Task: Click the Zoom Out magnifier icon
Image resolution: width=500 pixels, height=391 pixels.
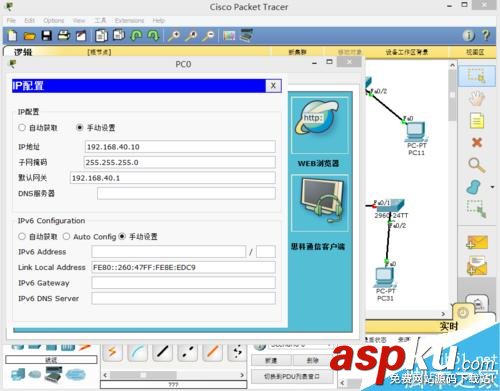Action: pos(209,36)
